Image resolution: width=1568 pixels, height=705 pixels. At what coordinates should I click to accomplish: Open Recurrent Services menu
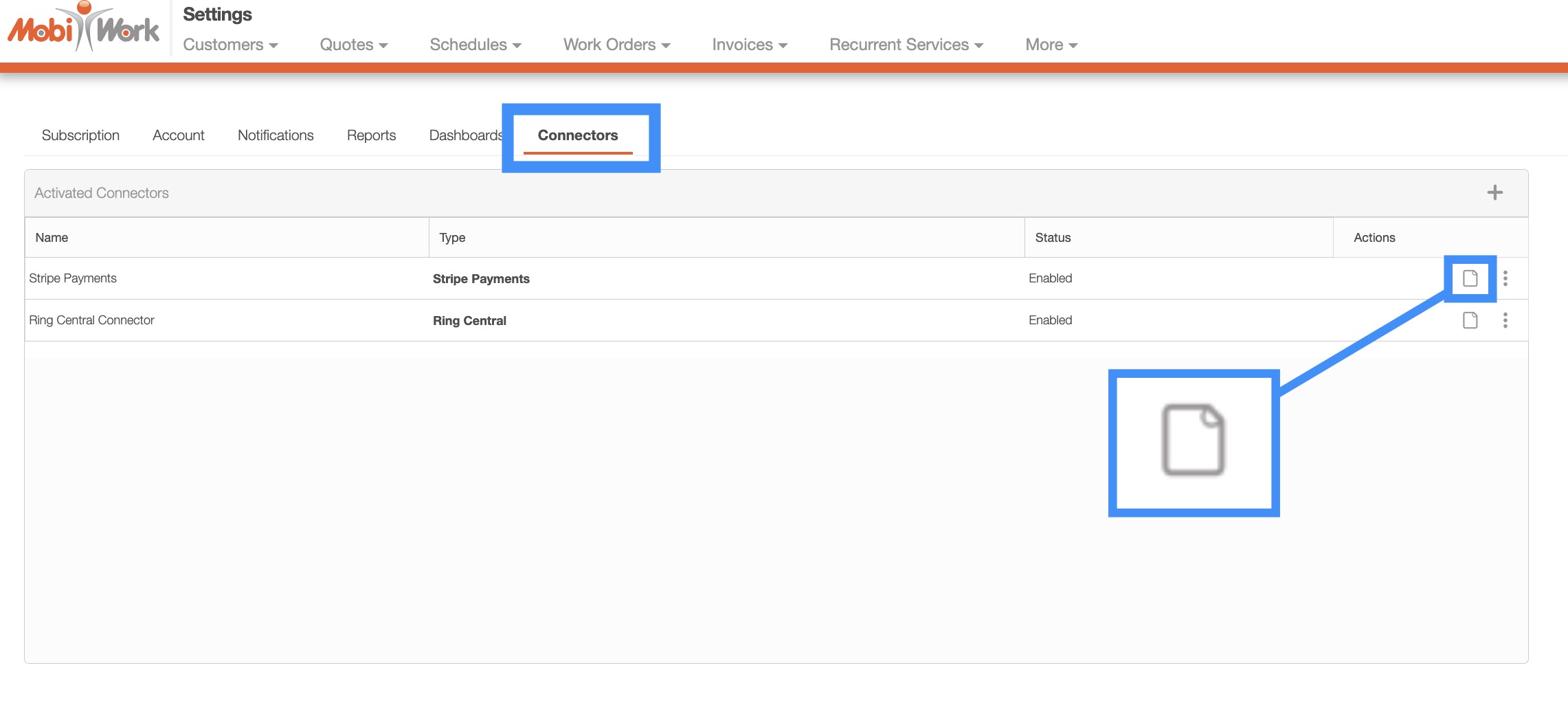906,45
